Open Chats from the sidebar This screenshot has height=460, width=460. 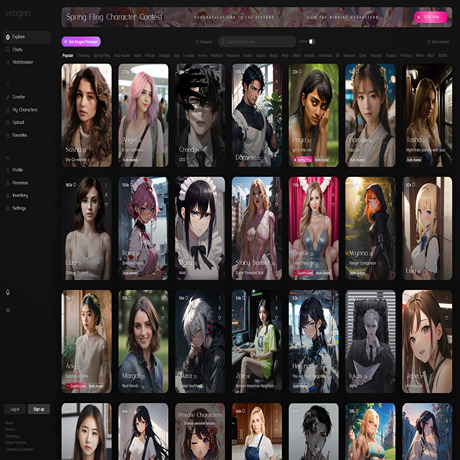[17, 50]
